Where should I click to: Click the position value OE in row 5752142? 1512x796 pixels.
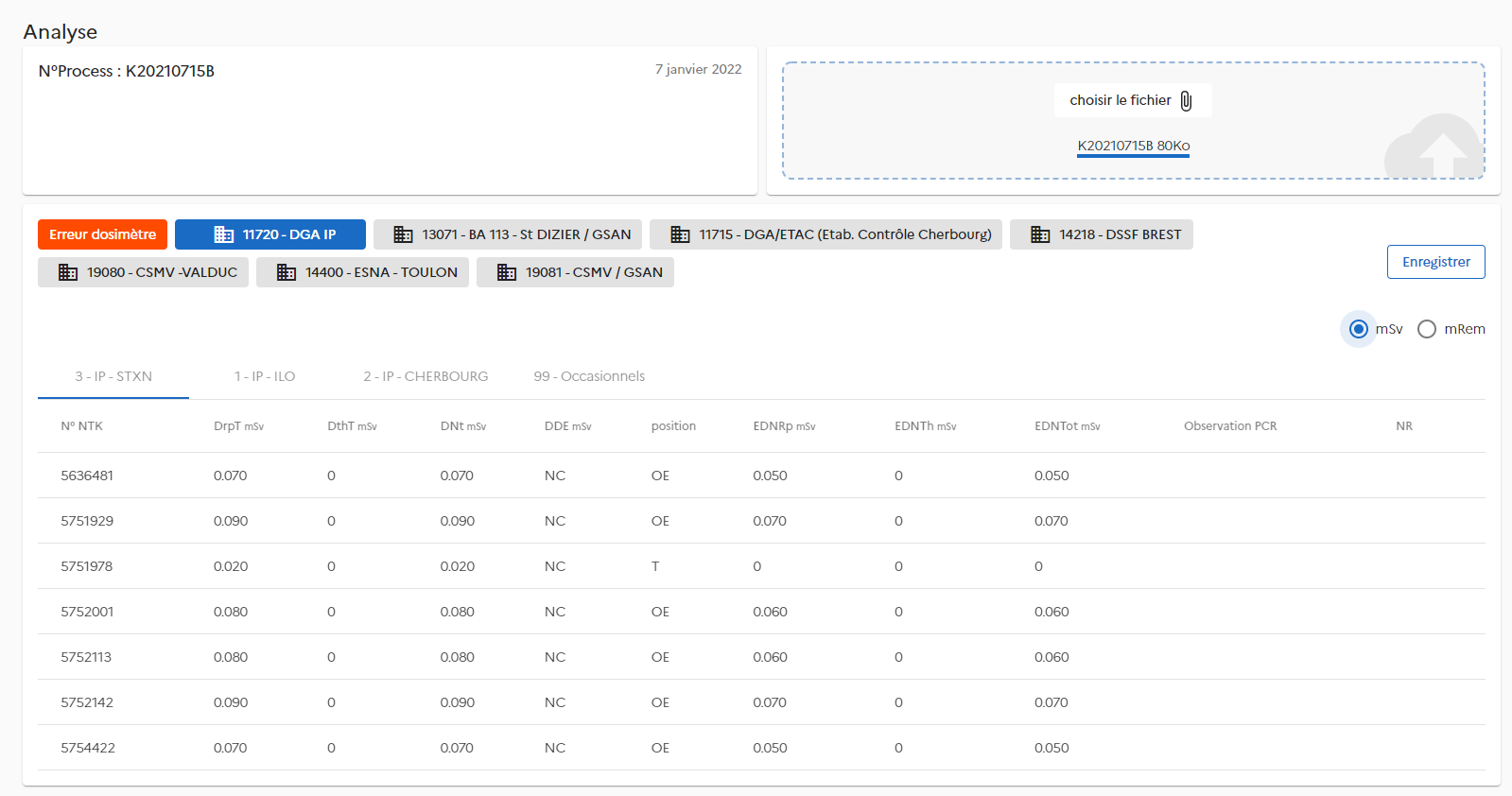click(x=660, y=702)
